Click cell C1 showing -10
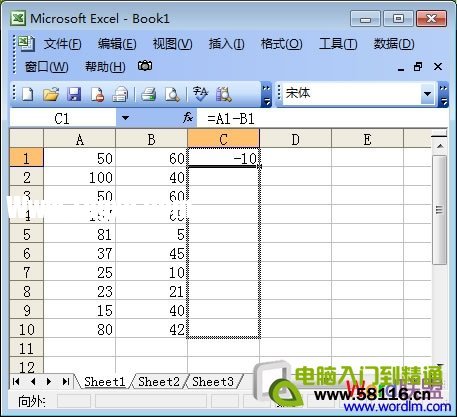 pos(223,158)
